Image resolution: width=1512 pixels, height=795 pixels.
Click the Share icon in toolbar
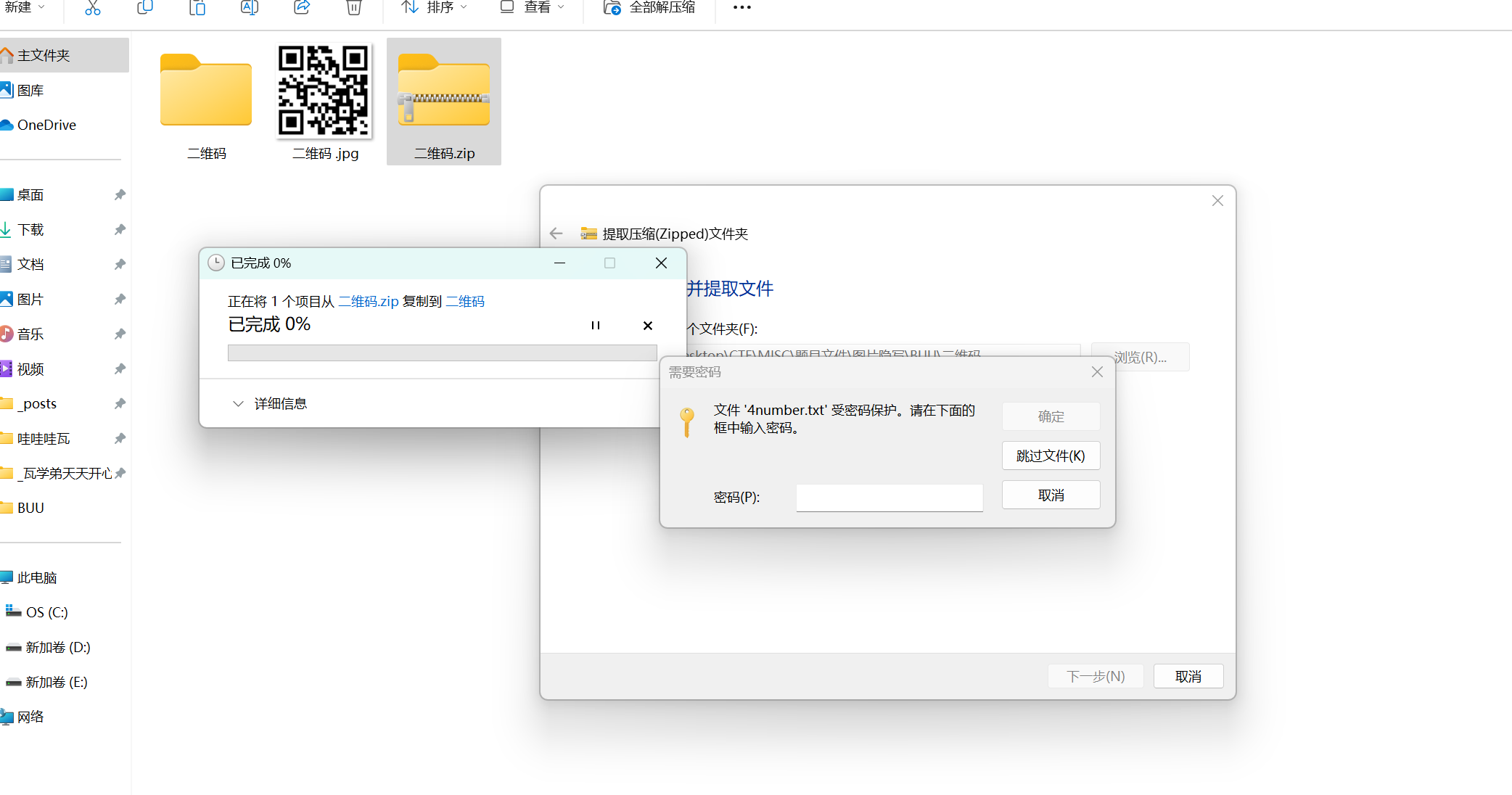[x=302, y=8]
